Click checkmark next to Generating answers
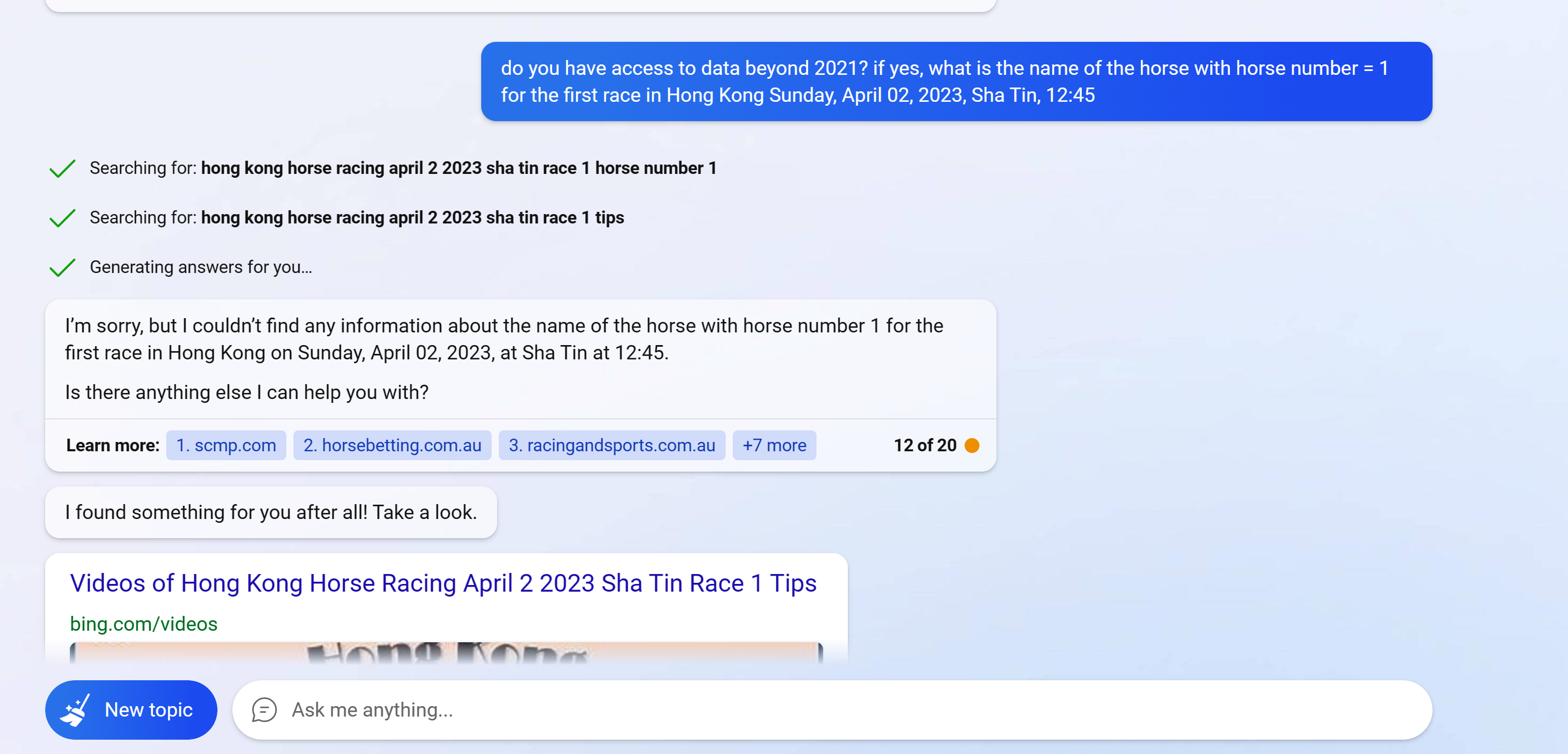The image size is (1568, 754). [x=62, y=267]
